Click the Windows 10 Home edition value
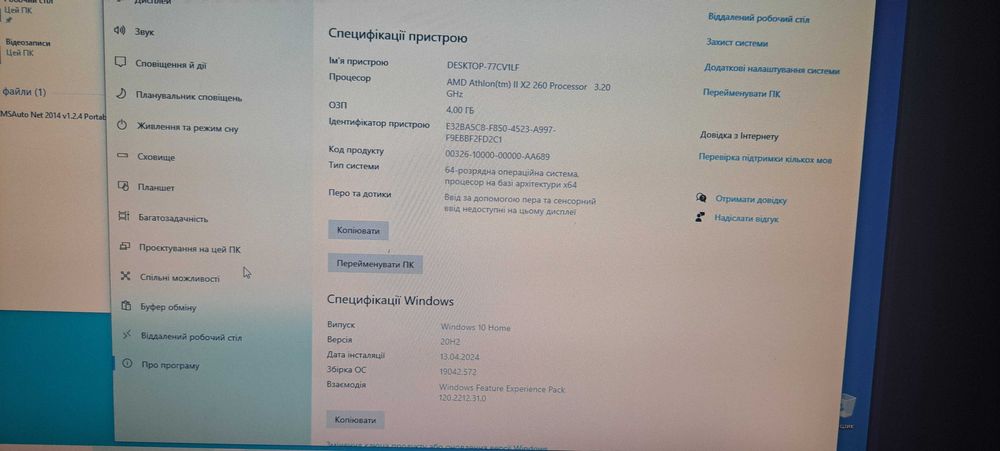Image resolution: width=1000 pixels, height=451 pixels. pos(476,327)
